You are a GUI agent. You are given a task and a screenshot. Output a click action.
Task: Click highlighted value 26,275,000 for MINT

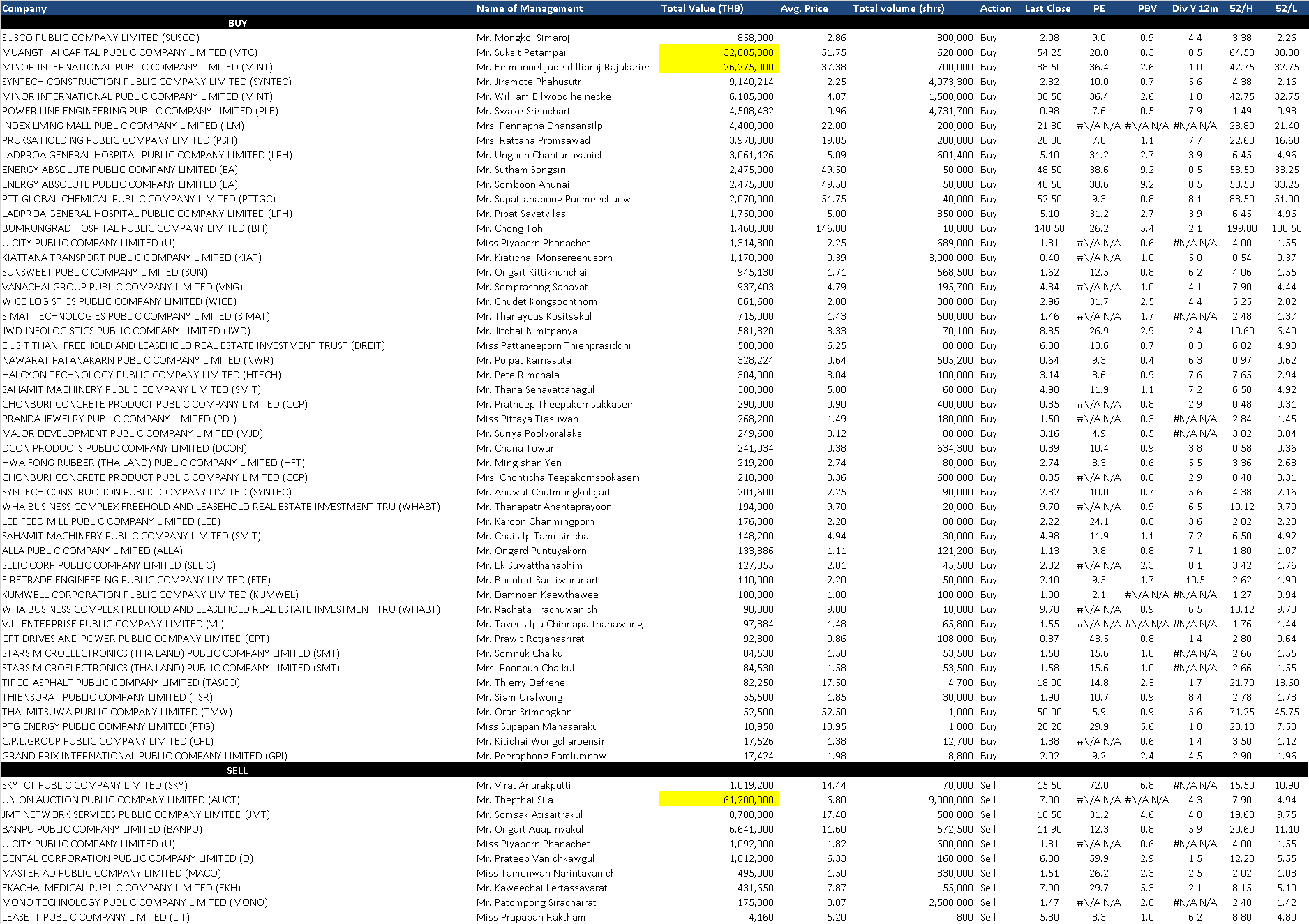[719, 67]
